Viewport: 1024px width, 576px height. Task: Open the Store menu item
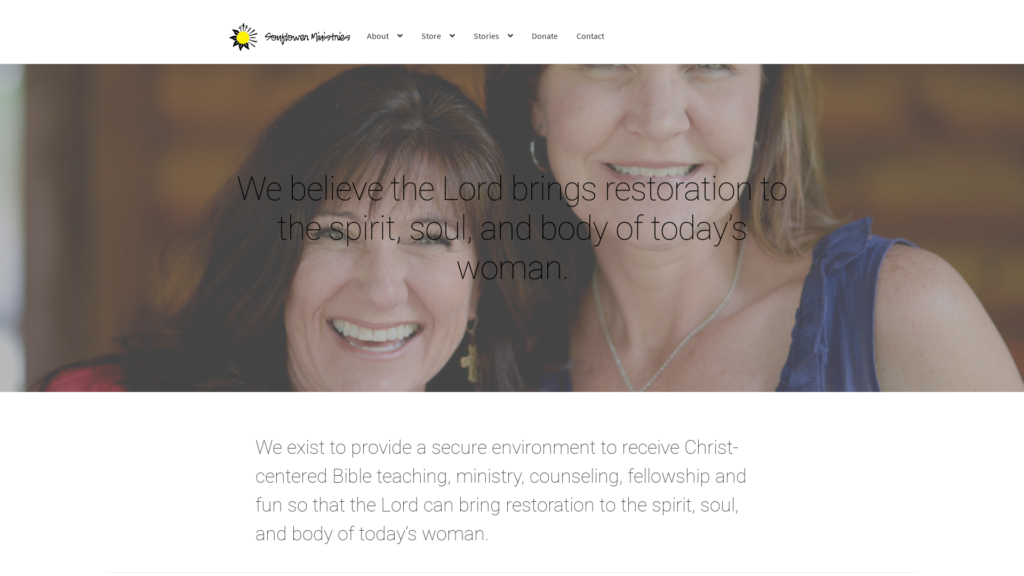coord(431,36)
